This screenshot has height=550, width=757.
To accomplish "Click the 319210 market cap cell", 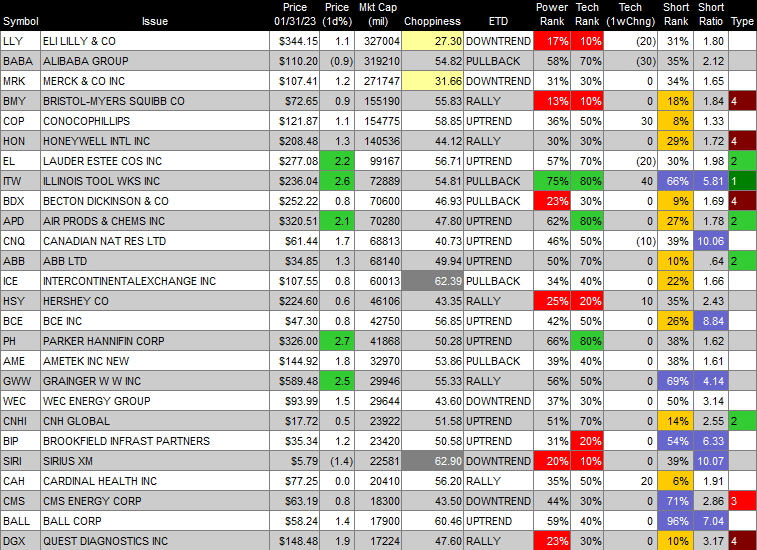I will click(378, 61).
